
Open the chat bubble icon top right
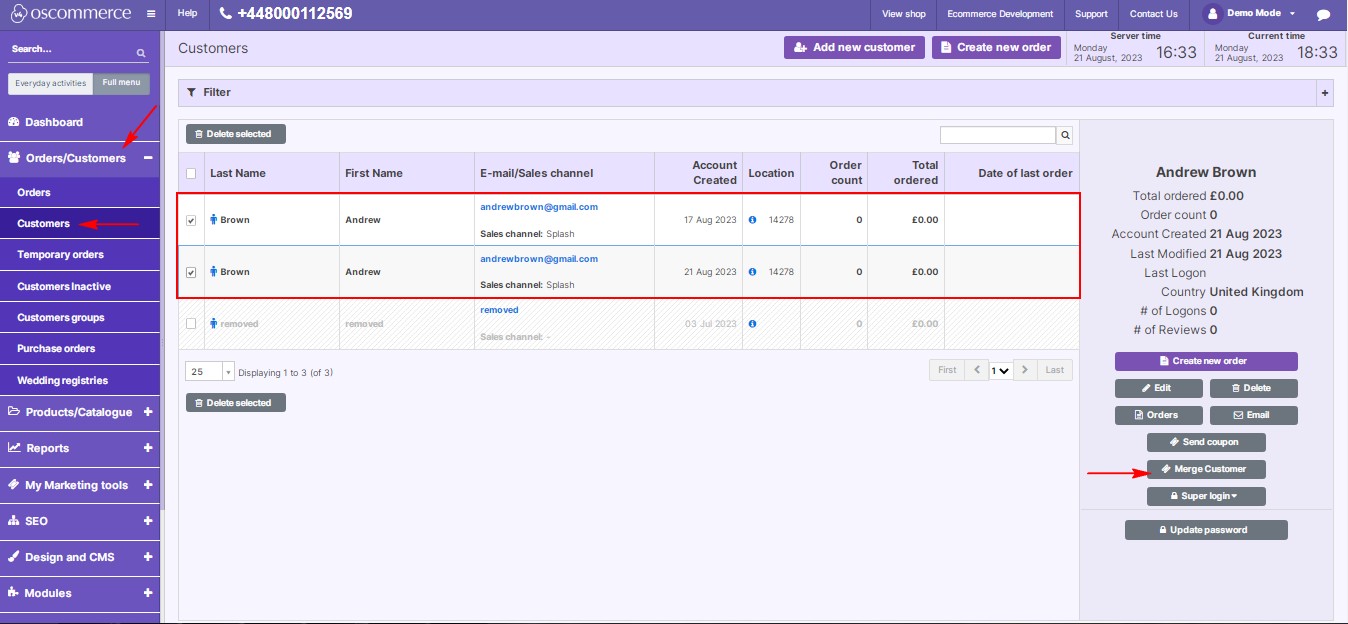click(x=1324, y=12)
